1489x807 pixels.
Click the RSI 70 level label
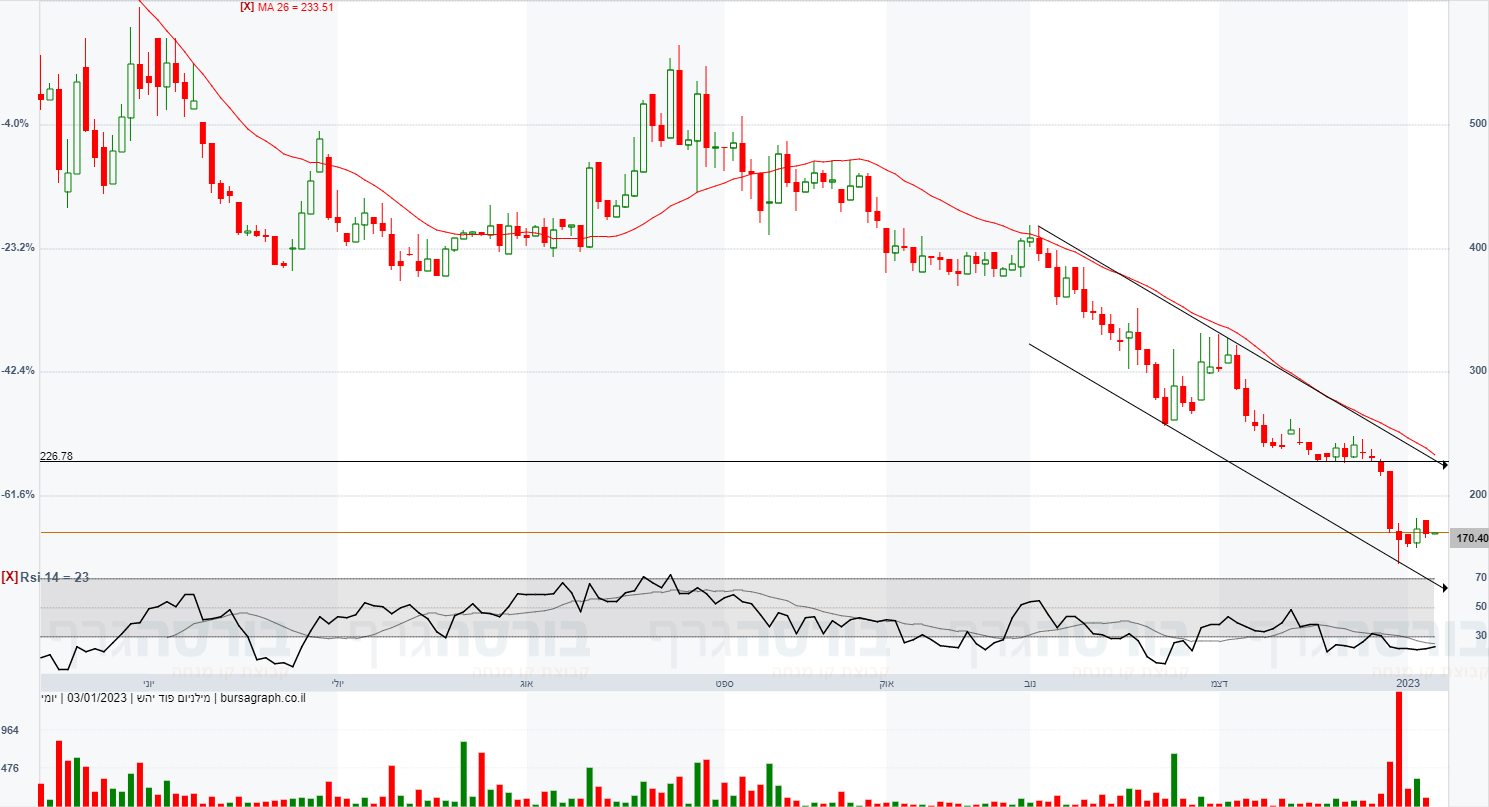1480,578
